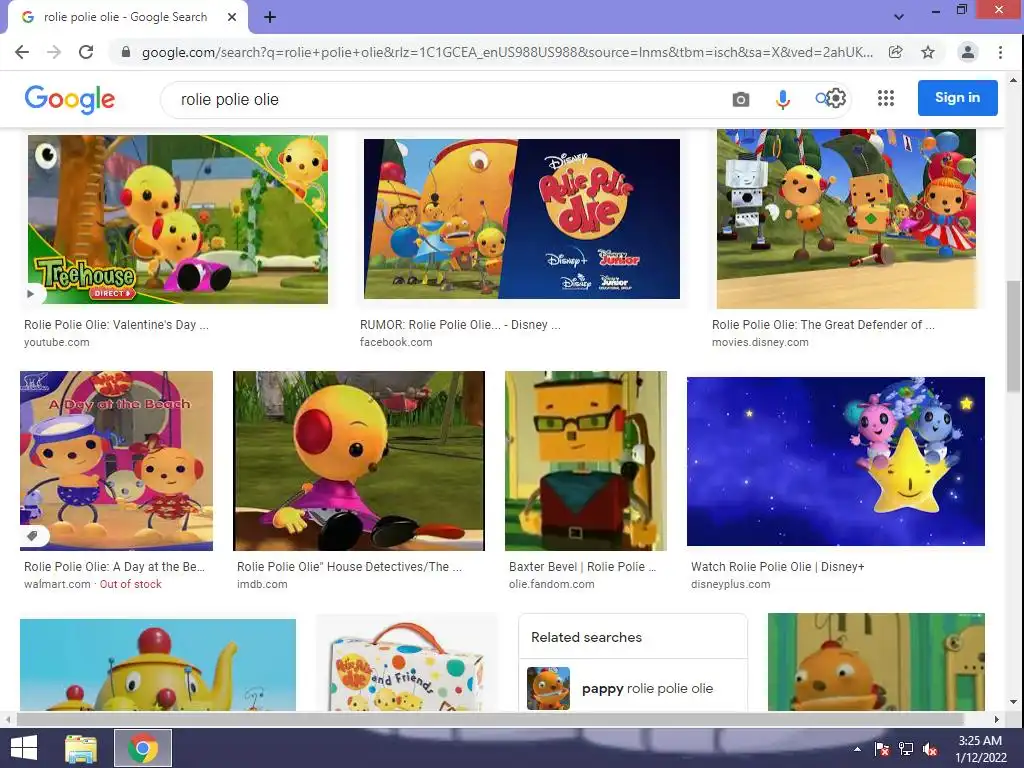Screen dimensions: 1024x768
Task: Click the olie.fandom.com source text
Action: [551, 584]
